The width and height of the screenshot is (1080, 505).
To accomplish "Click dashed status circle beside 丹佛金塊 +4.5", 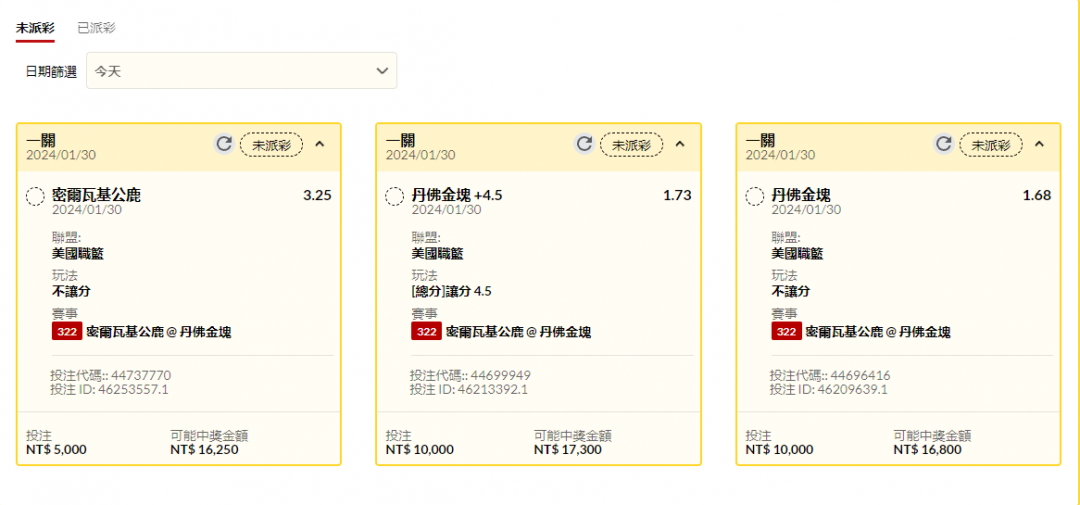I will click(395, 196).
